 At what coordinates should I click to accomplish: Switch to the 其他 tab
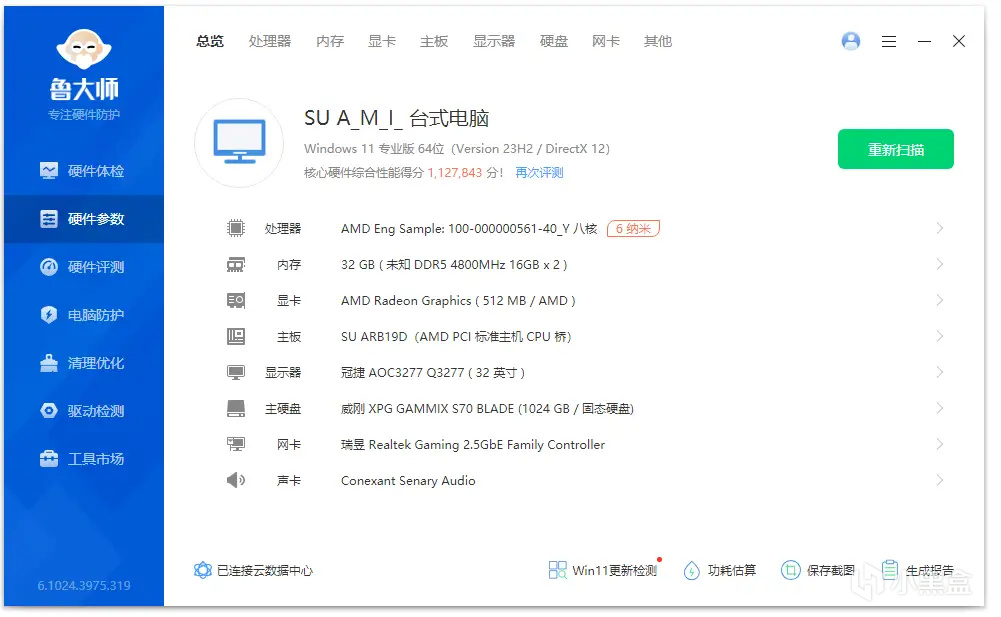(x=658, y=42)
